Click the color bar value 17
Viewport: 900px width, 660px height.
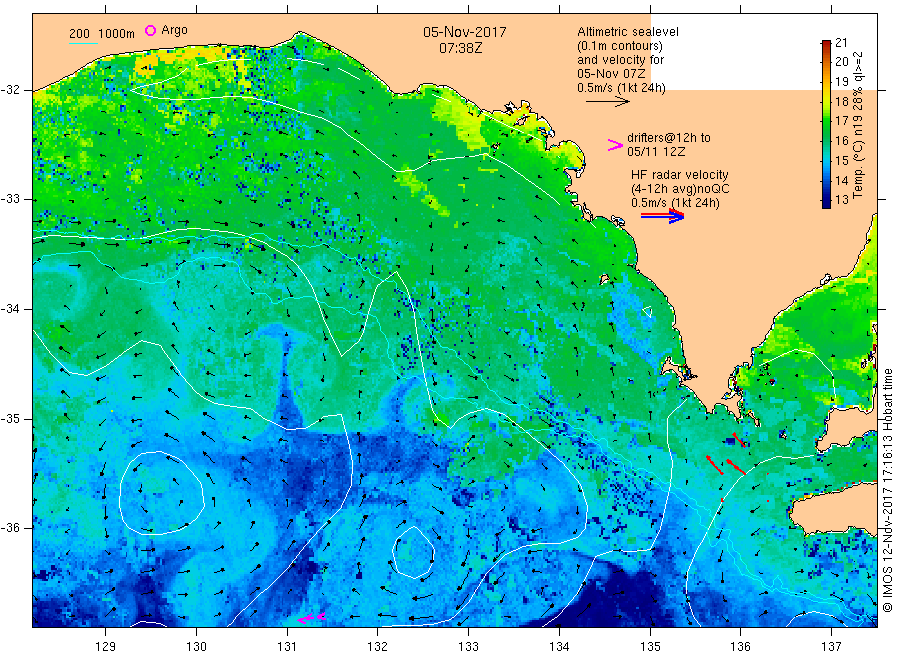click(x=841, y=121)
